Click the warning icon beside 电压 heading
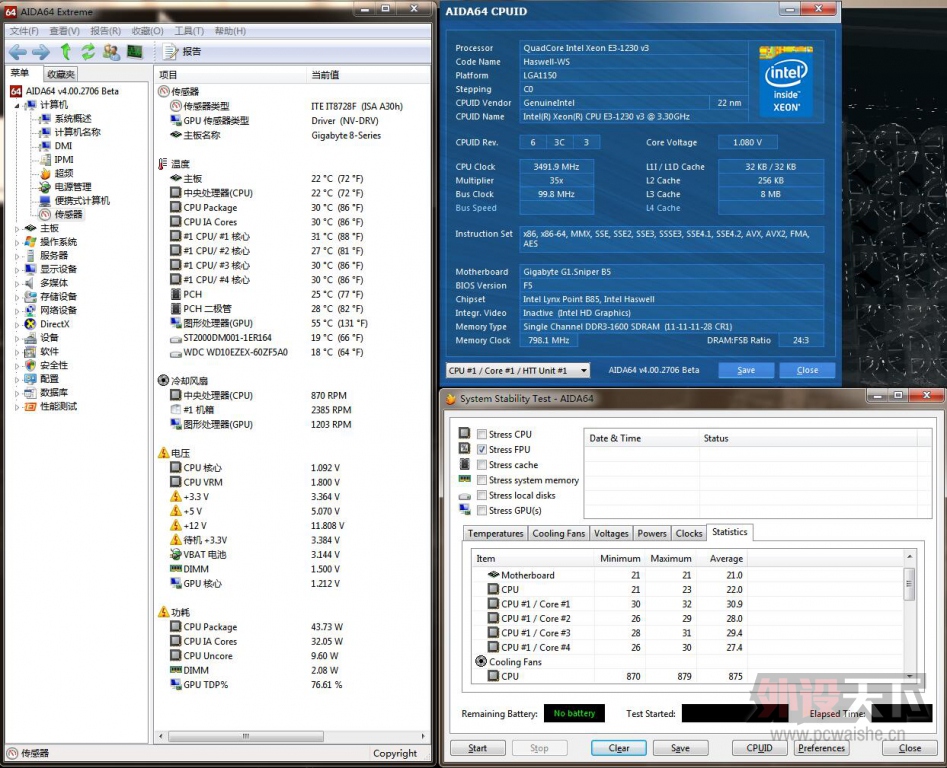Viewport: 947px width, 768px height. point(163,452)
